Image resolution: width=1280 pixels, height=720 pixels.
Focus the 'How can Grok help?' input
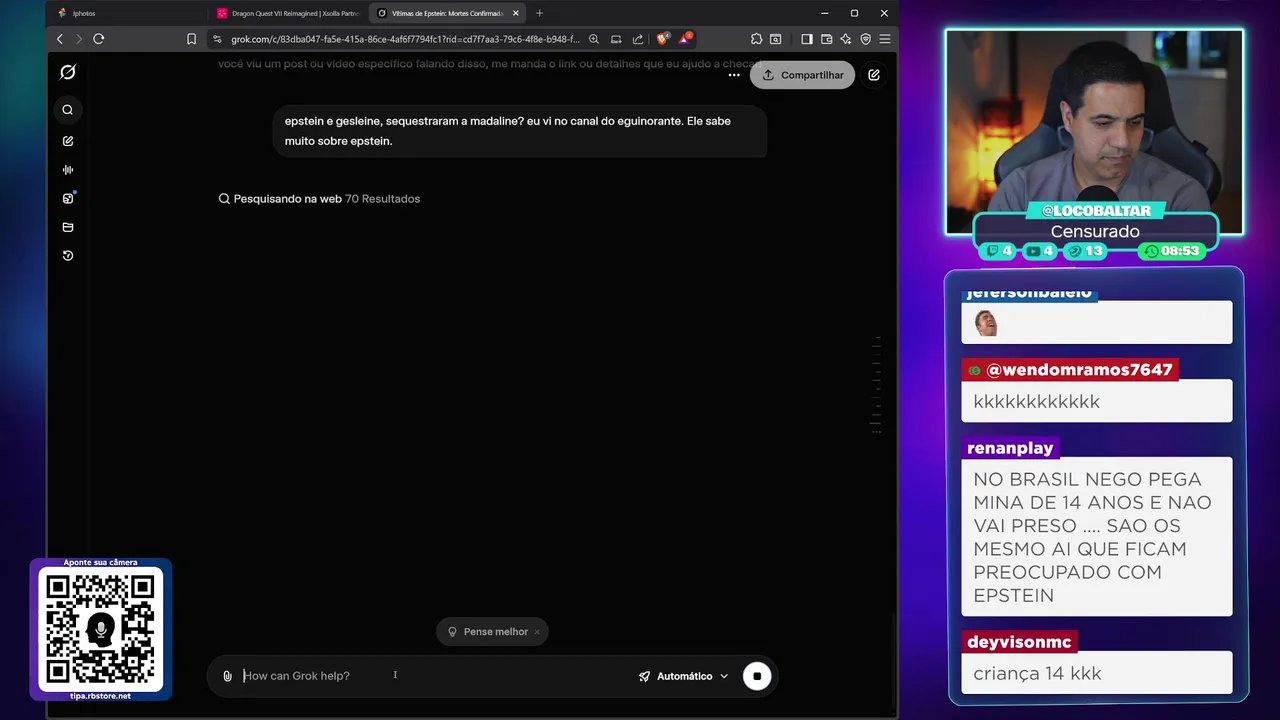click(435, 676)
